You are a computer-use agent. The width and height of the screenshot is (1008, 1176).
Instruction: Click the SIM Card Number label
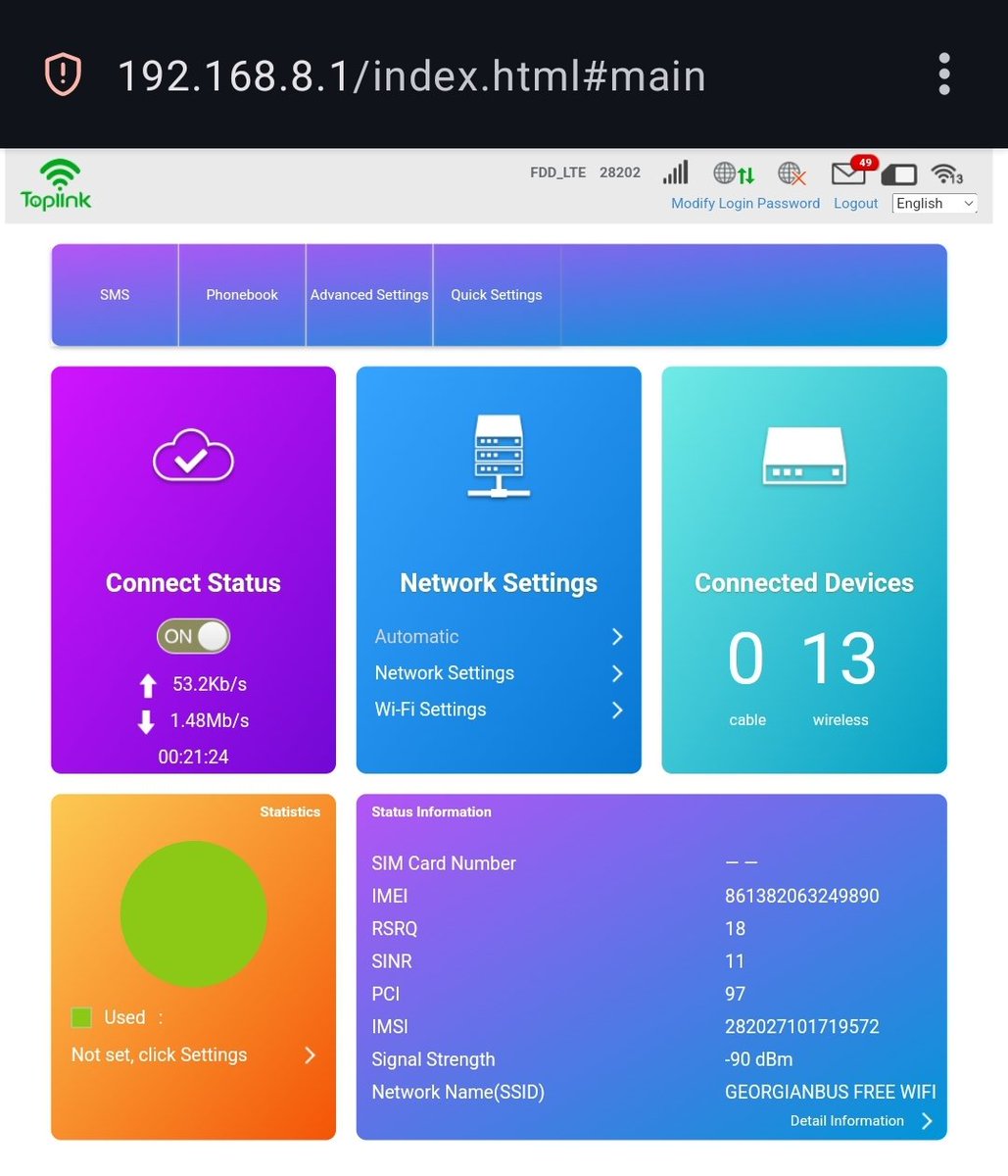coord(444,863)
